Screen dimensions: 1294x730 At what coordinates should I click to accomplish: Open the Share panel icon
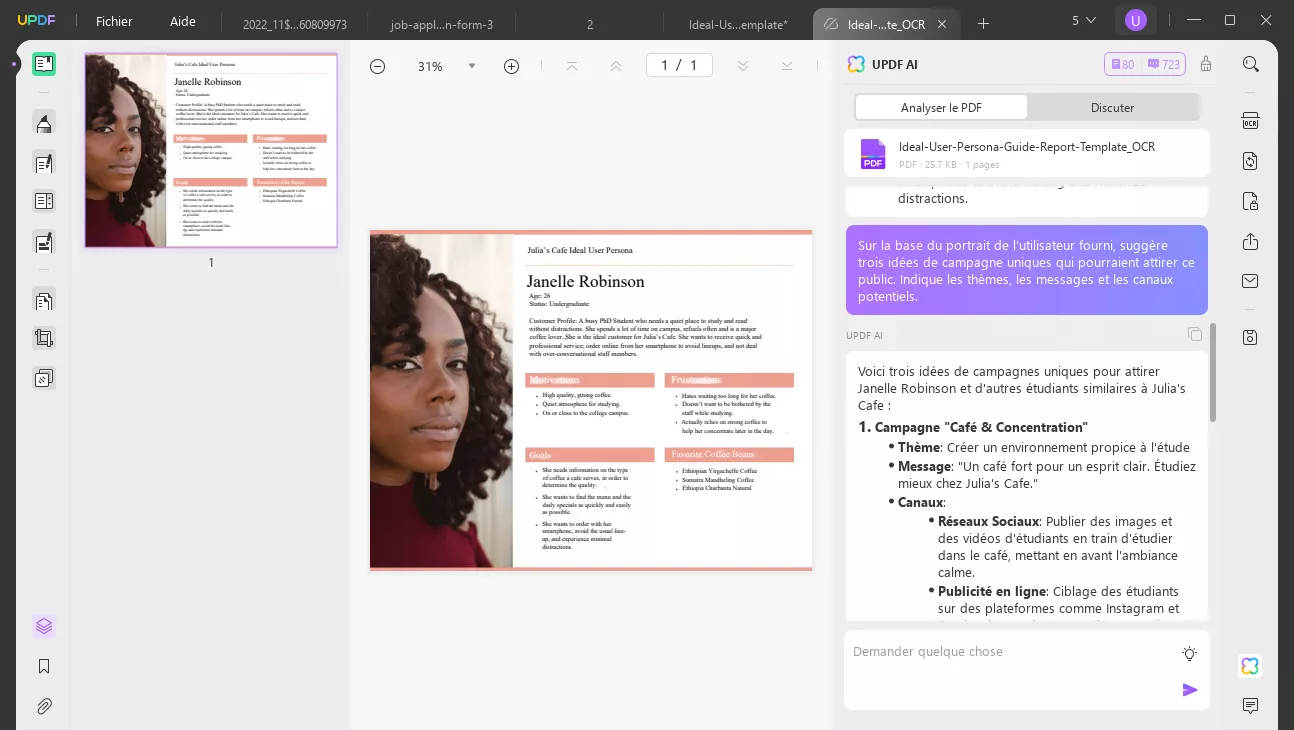point(1250,242)
